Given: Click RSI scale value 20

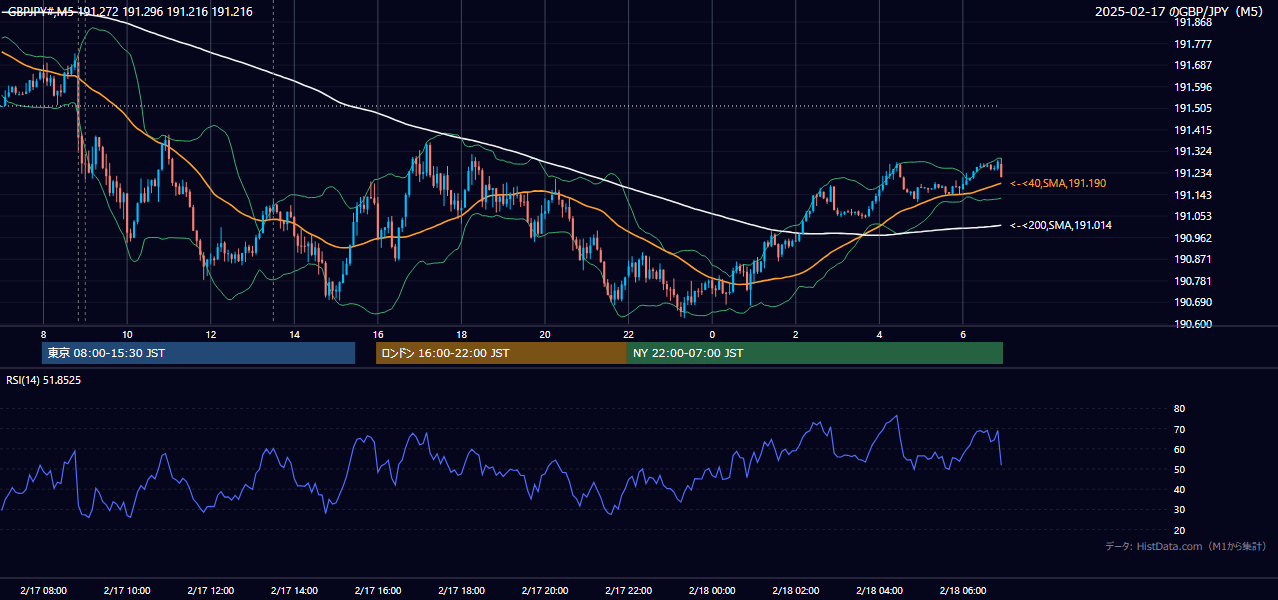Looking at the screenshot, I should 1180,530.
